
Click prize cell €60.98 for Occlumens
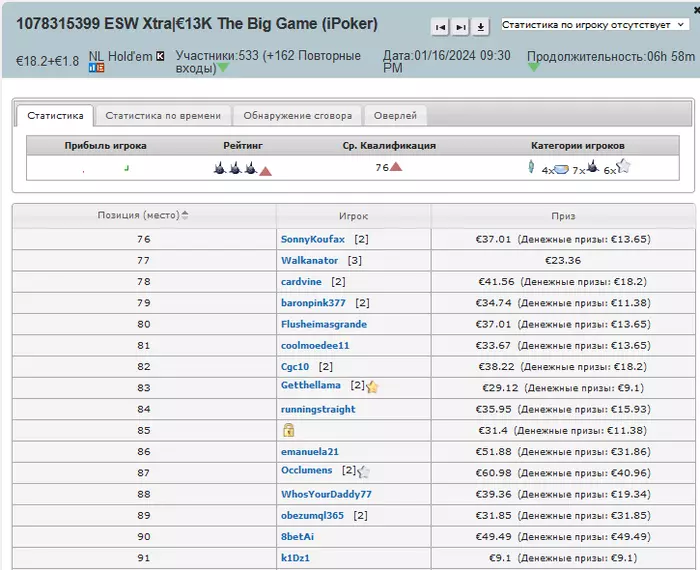pos(563,473)
